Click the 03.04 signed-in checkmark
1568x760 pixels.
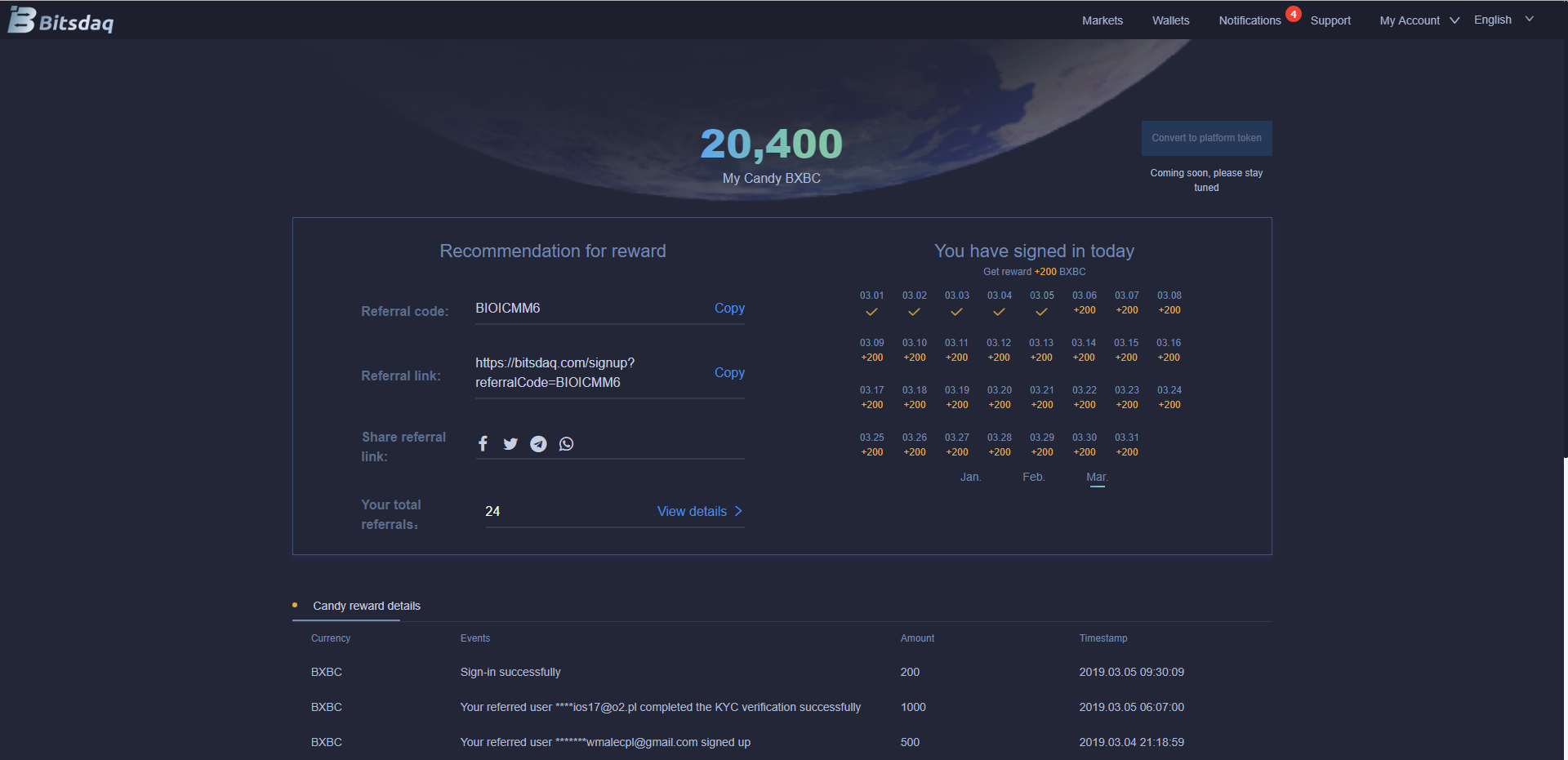(999, 312)
